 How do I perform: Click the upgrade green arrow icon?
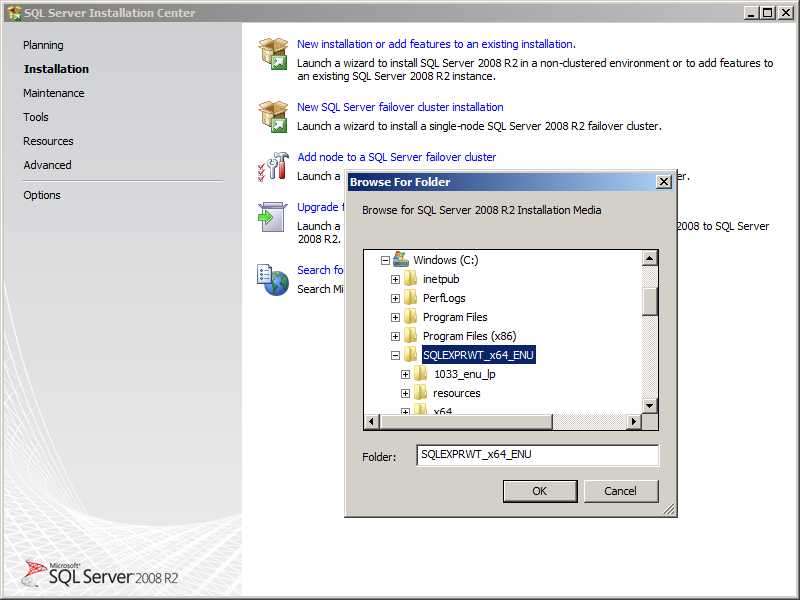pyautogui.click(x=273, y=217)
